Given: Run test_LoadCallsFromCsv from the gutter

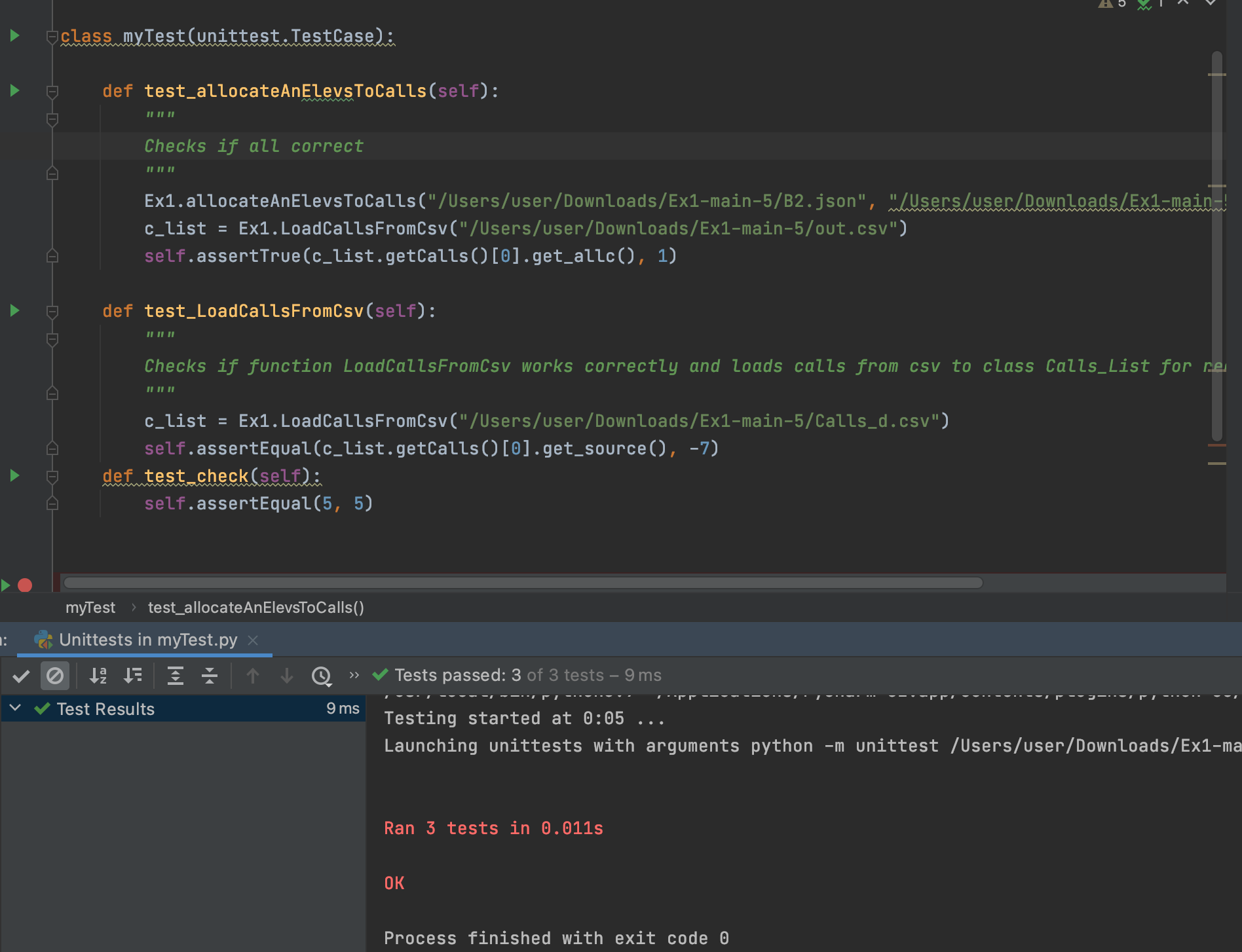Looking at the screenshot, I should tap(14, 310).
